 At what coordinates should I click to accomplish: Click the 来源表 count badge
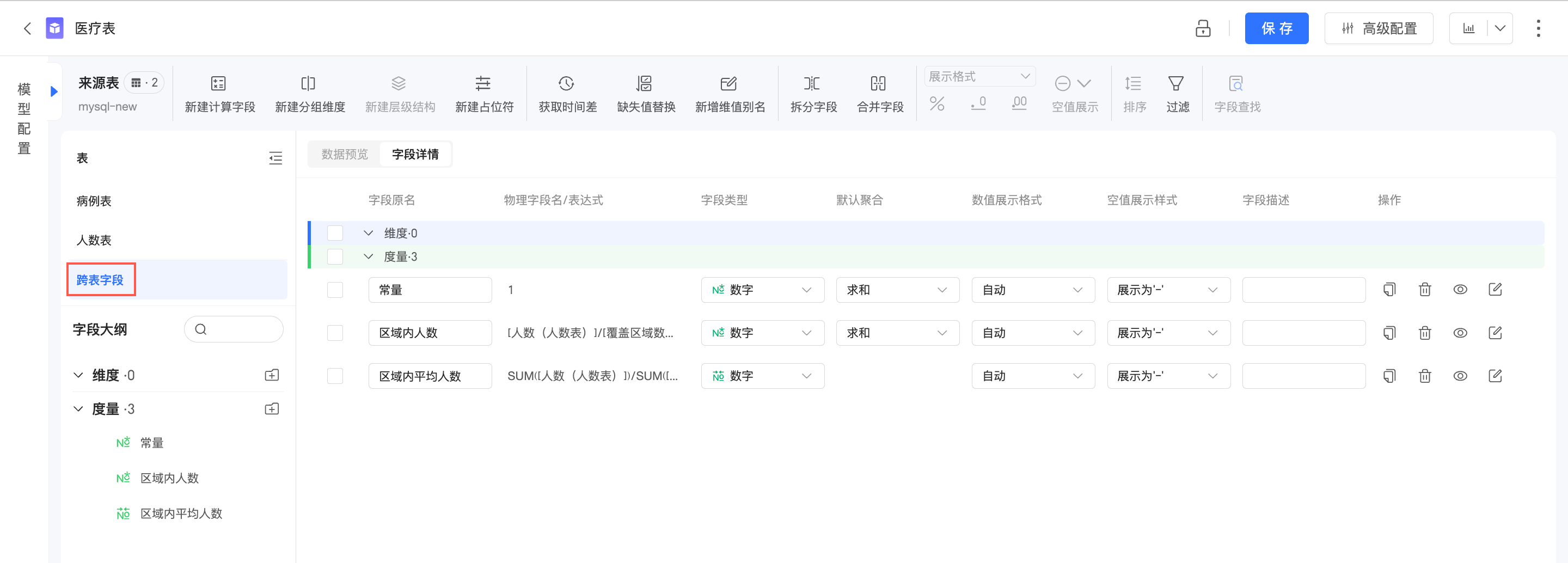point(144,83)
